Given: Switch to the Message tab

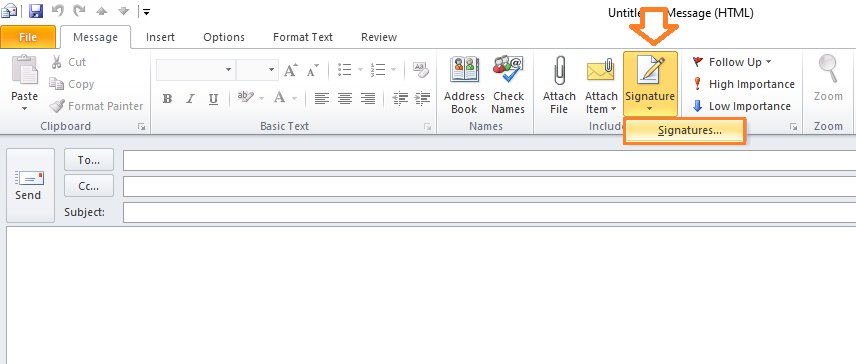Looking at the screenshot, I should pos(96,37).
